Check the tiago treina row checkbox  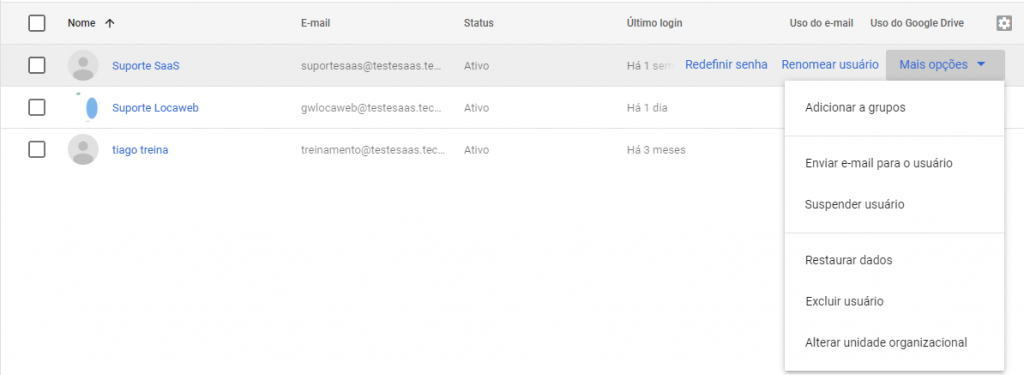(37, 150)
